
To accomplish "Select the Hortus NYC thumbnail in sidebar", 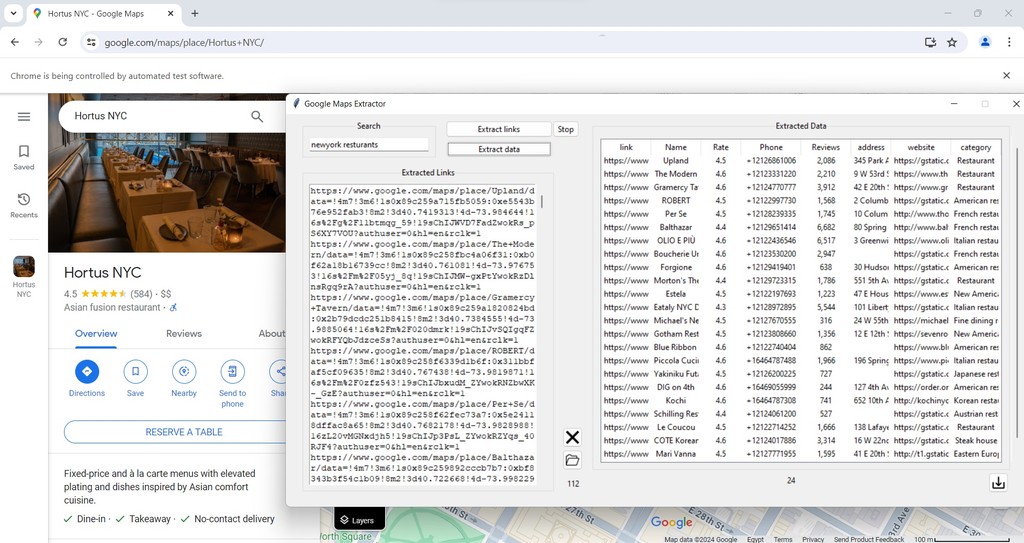I will 24,267.
